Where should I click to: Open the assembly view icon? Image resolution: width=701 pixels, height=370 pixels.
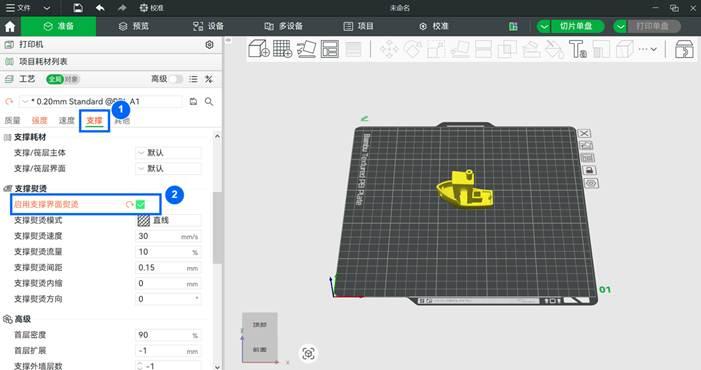684,49
